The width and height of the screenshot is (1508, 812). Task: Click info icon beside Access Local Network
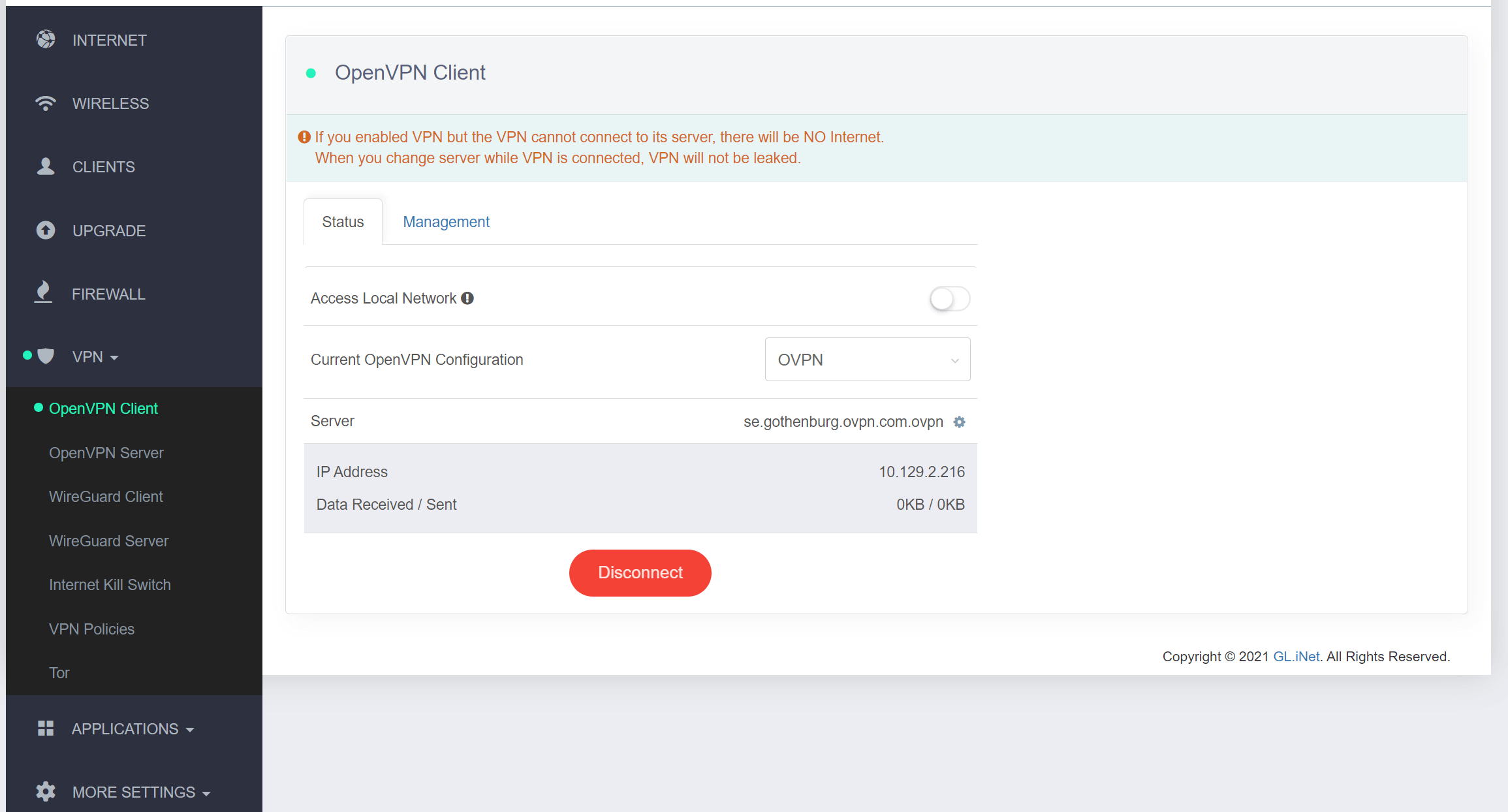pos(467,298)
